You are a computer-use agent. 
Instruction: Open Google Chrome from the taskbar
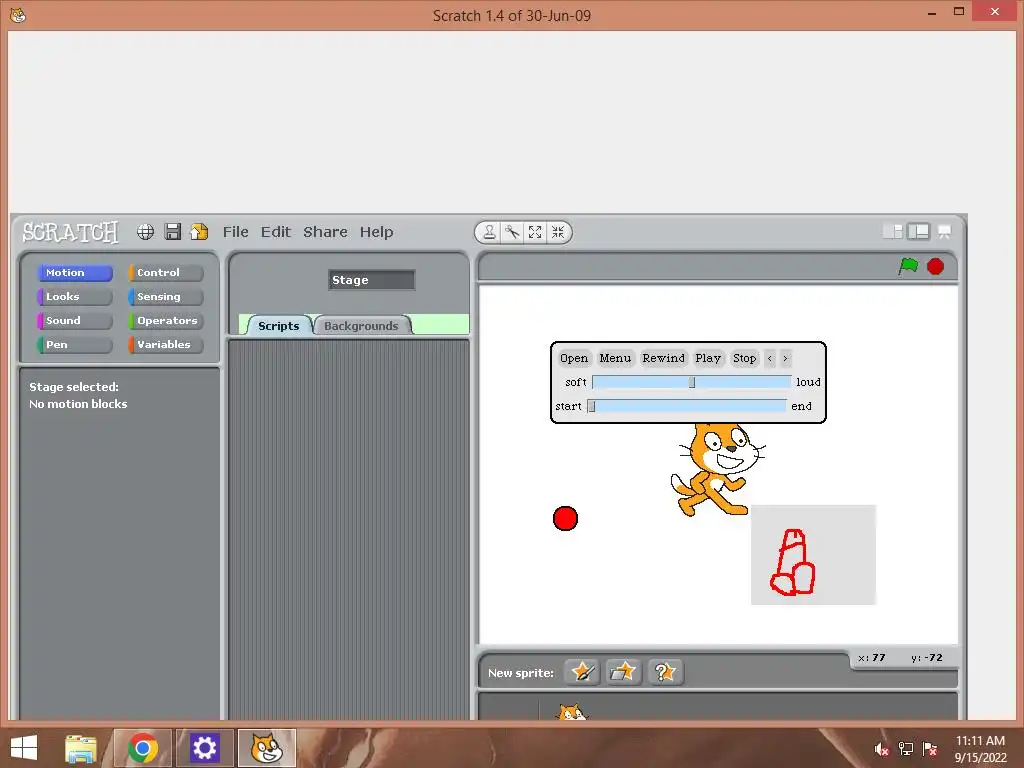coord(143,748)
